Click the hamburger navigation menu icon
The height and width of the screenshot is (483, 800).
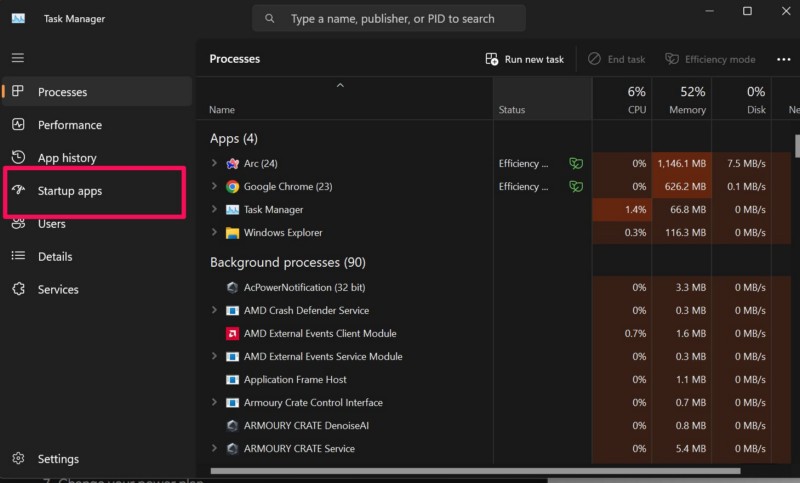pos(18,58)
